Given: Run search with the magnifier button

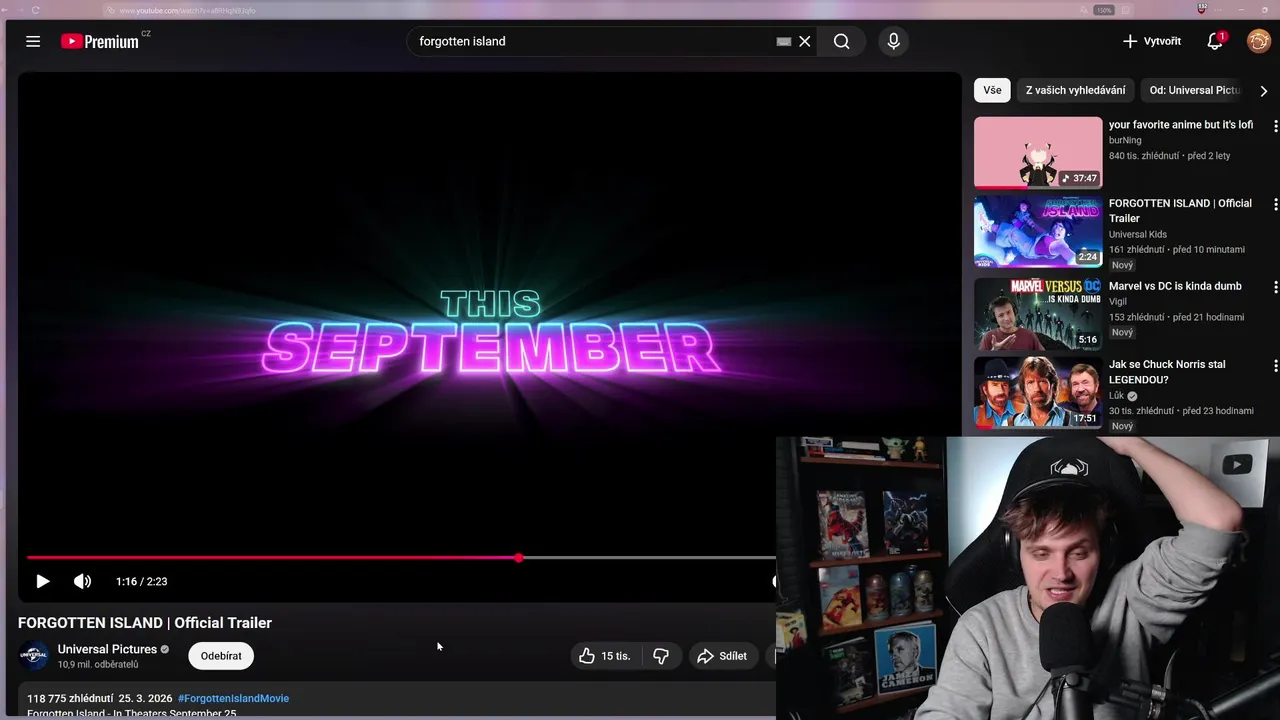Looking at the screenshot, I should pyautogui.click(x=842, y=41).
